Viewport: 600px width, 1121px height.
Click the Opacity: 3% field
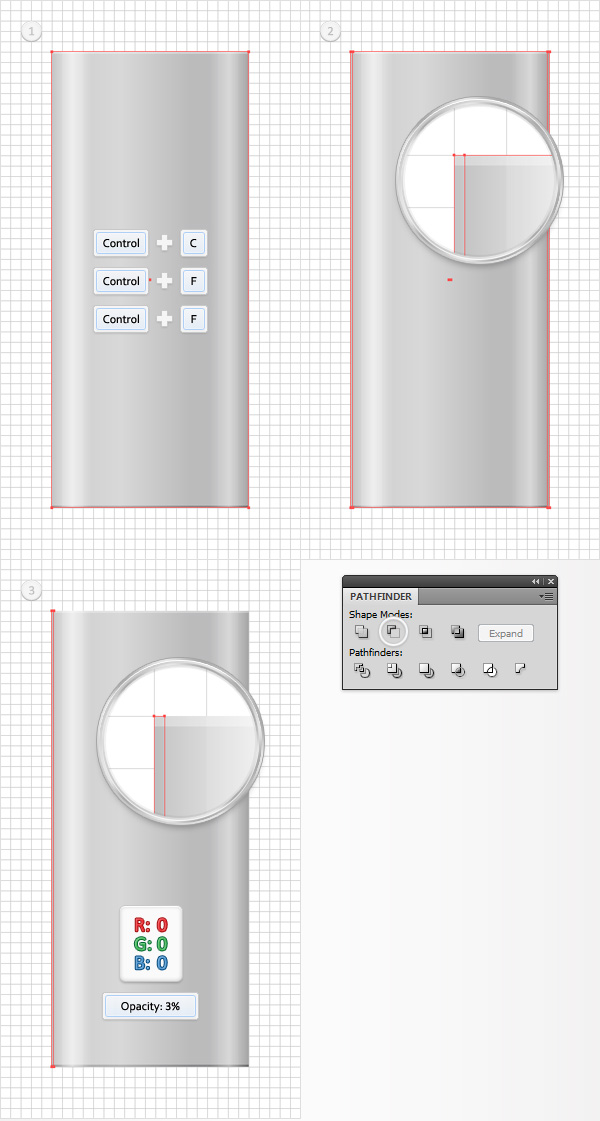coord(150,1006)
